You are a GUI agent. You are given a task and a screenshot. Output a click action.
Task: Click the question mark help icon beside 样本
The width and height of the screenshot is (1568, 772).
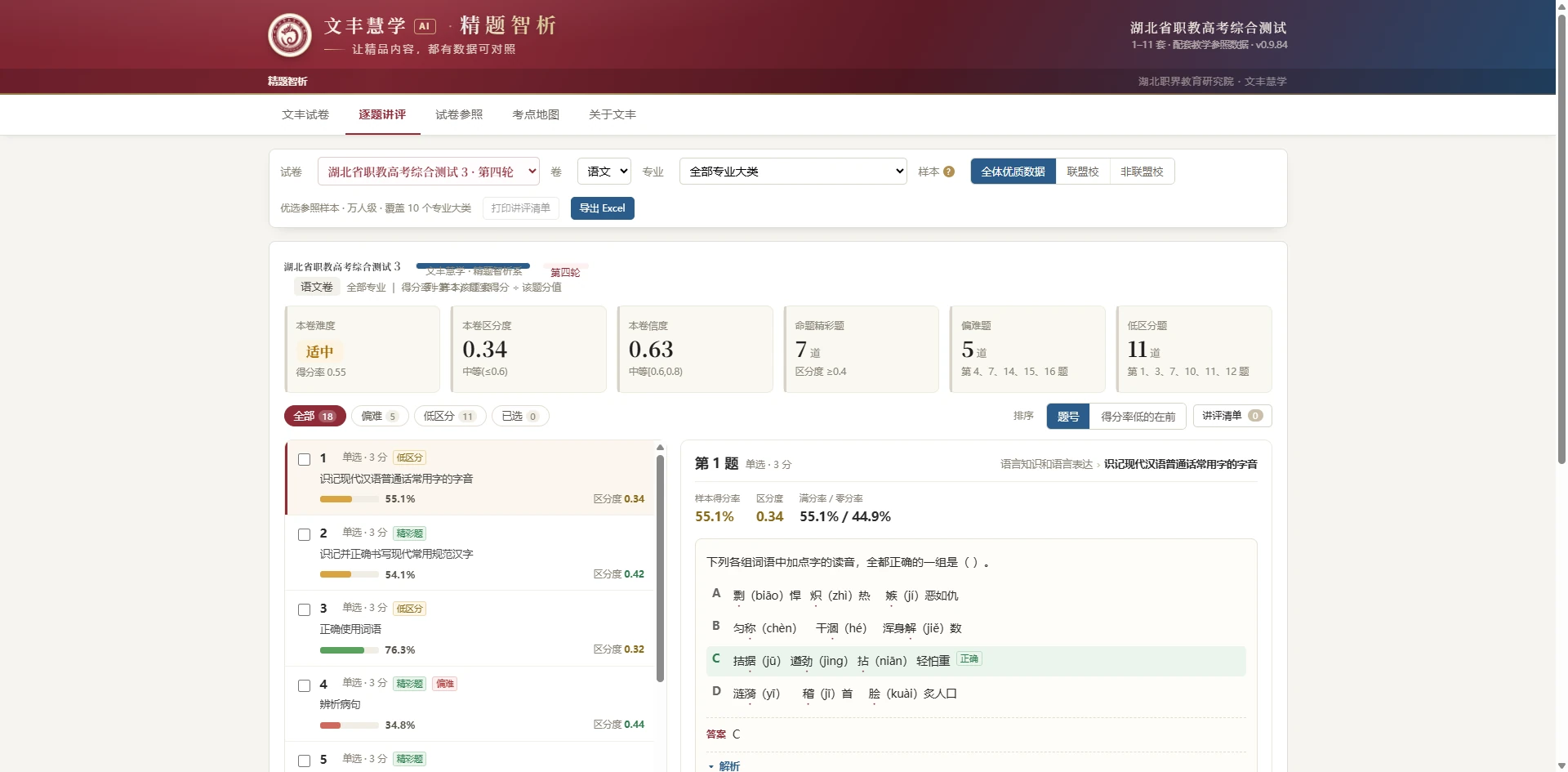click(949, 172)
